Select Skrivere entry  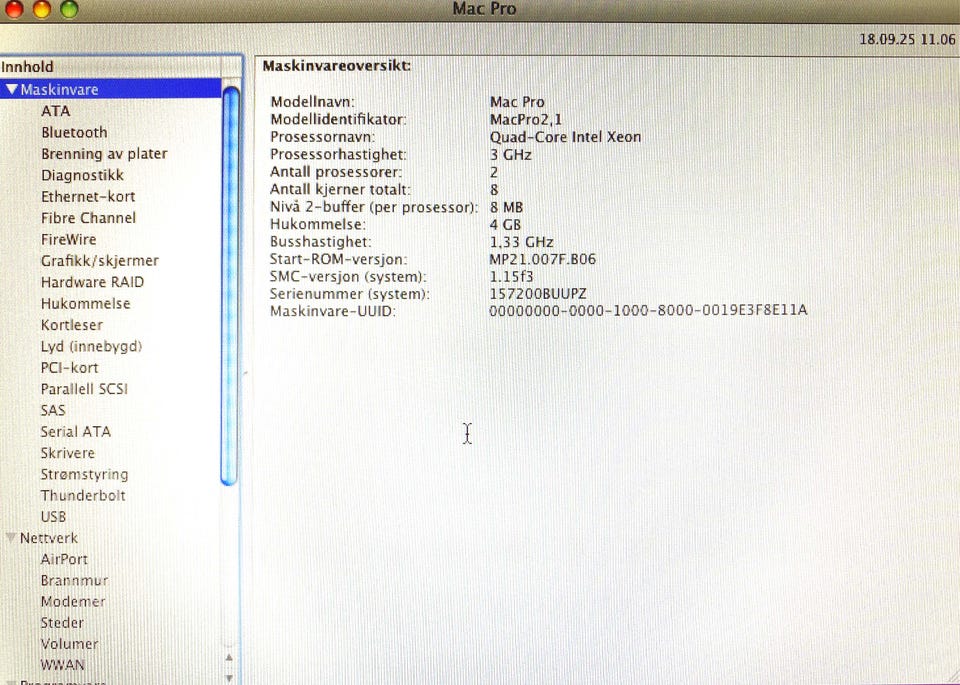coord(67,453)
